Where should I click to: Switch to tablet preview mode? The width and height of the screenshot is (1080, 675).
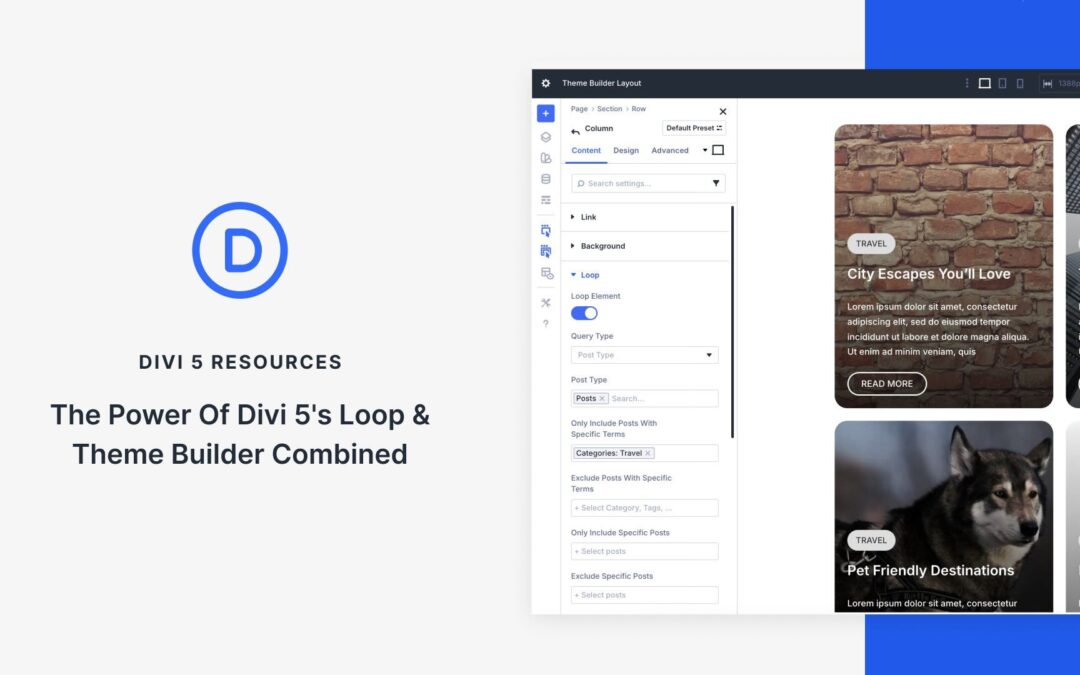coord(1002,83)
